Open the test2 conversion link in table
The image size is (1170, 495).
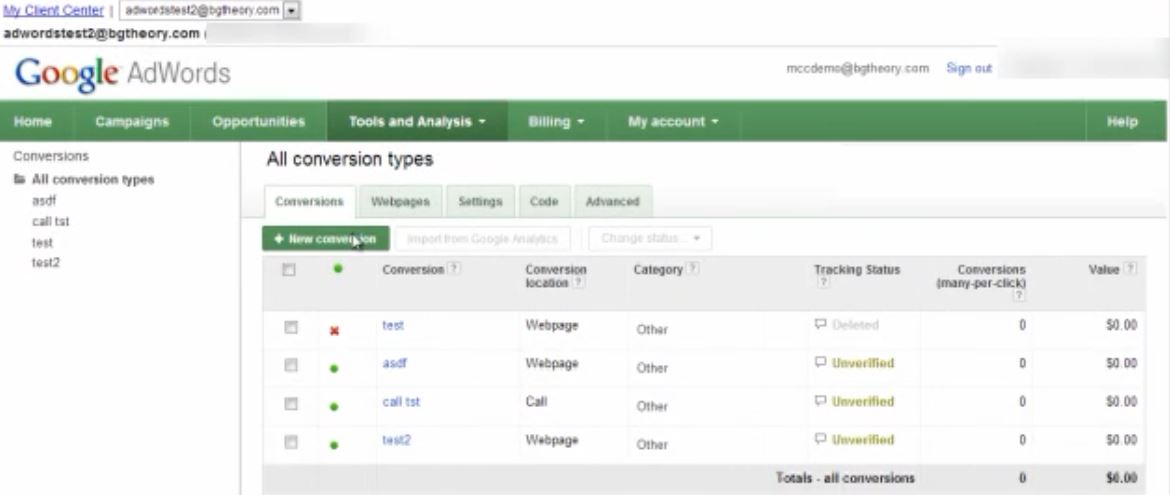tap(396, 440)
